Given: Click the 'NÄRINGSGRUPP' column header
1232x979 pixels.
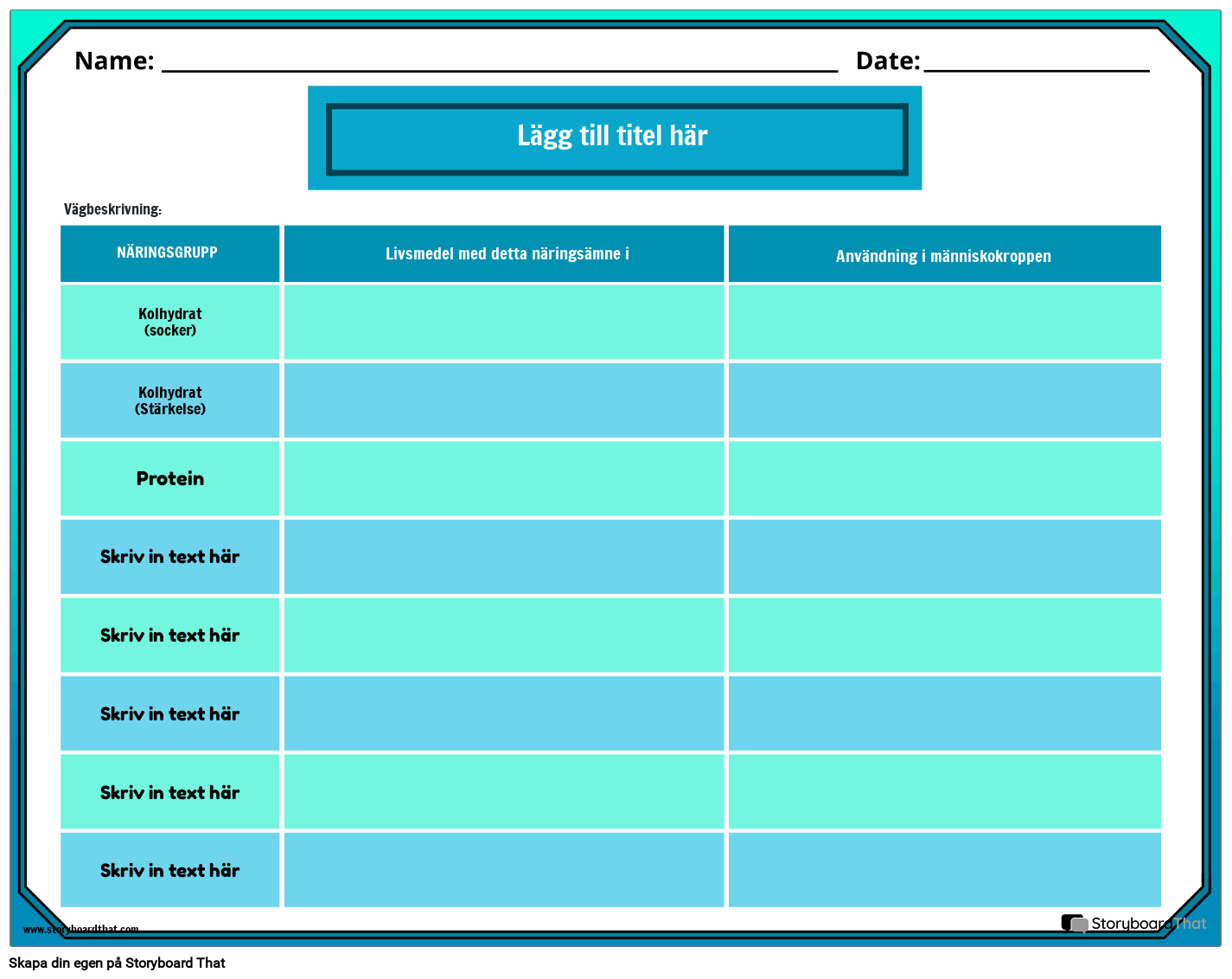Looking at the screenshot, I should click(x=169, y=253).
